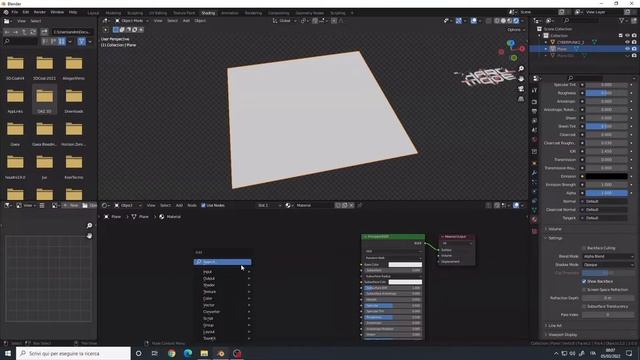Uncheck Show Backface checkbox
The width and height of the screenshot is (640, 360).
point(584,281)
